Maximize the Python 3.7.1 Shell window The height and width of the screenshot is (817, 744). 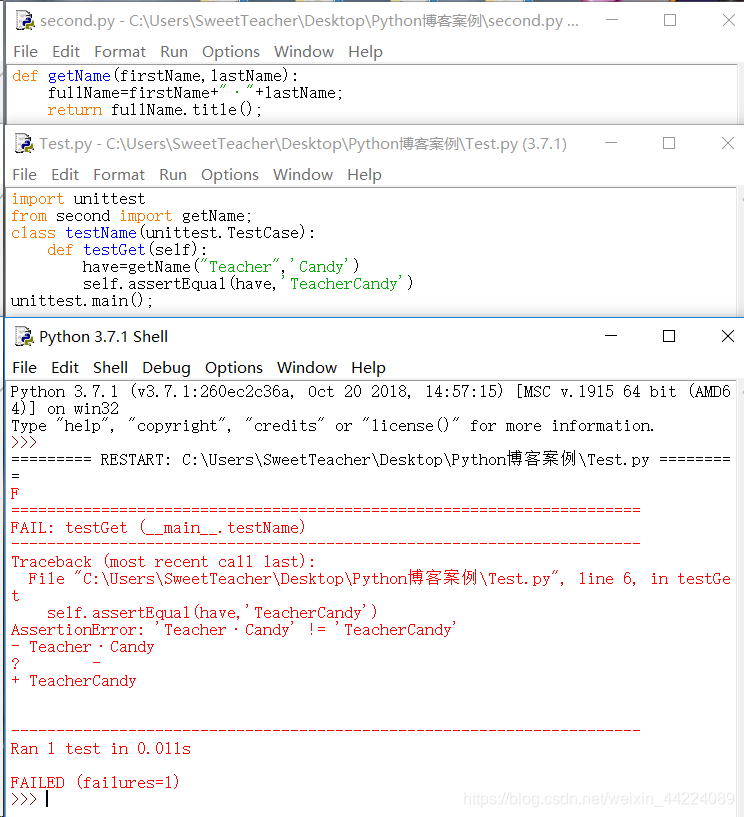[669, 336]
